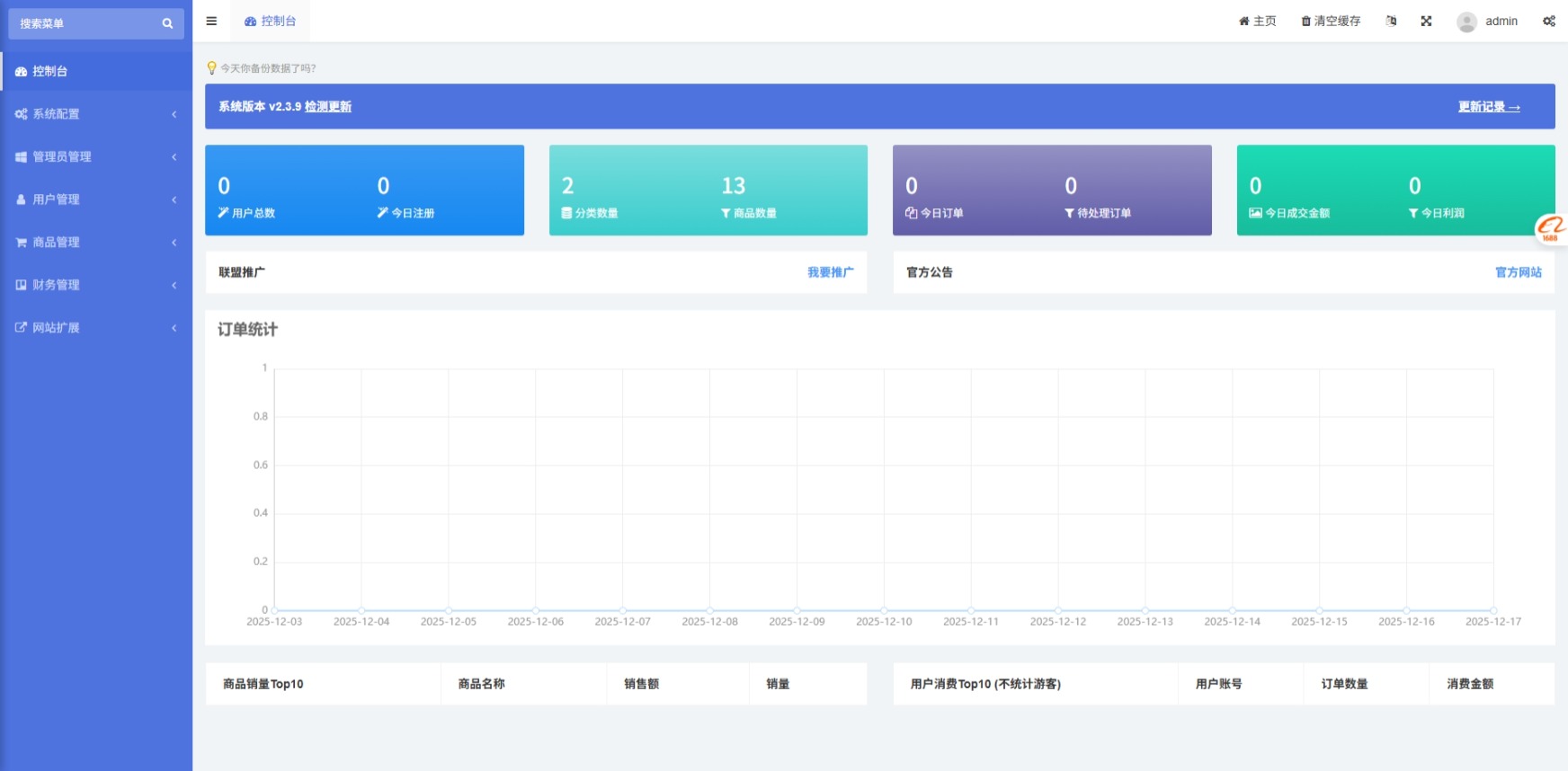Open the settings gears icon at top right
This screenshot has height=771, width=1568.
pyautogui.click(x=1549, y=21)
